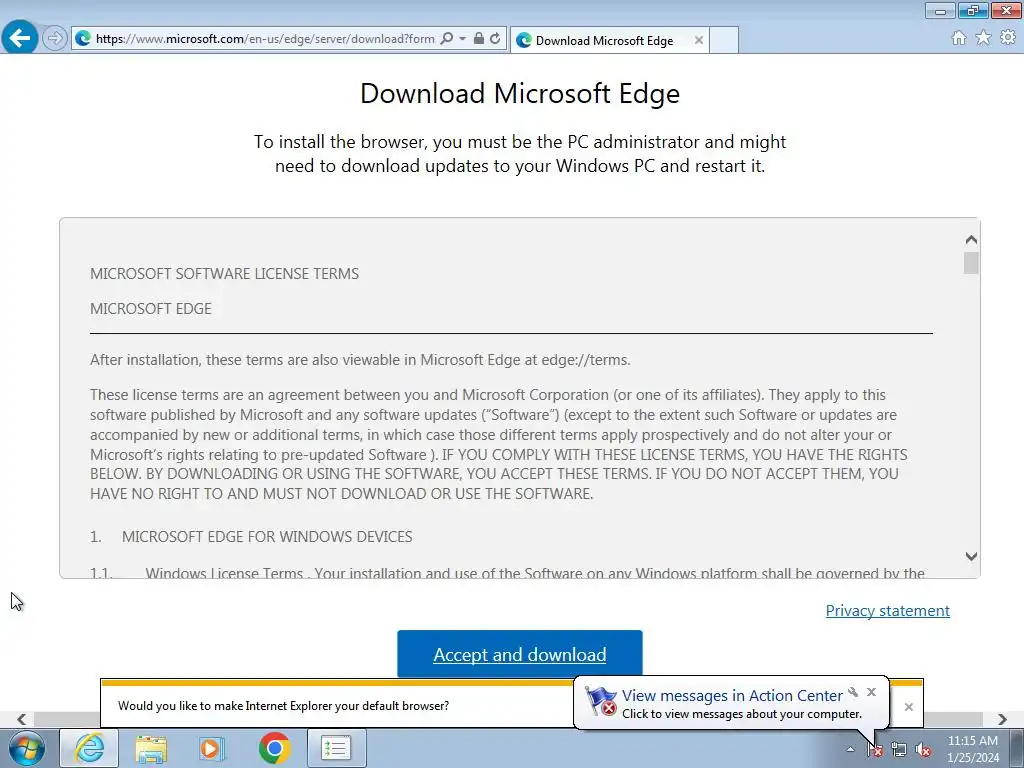Click the Action Center flag tray icon
Viewport: 1024px width, 768px height.
[x=875, y=750]
